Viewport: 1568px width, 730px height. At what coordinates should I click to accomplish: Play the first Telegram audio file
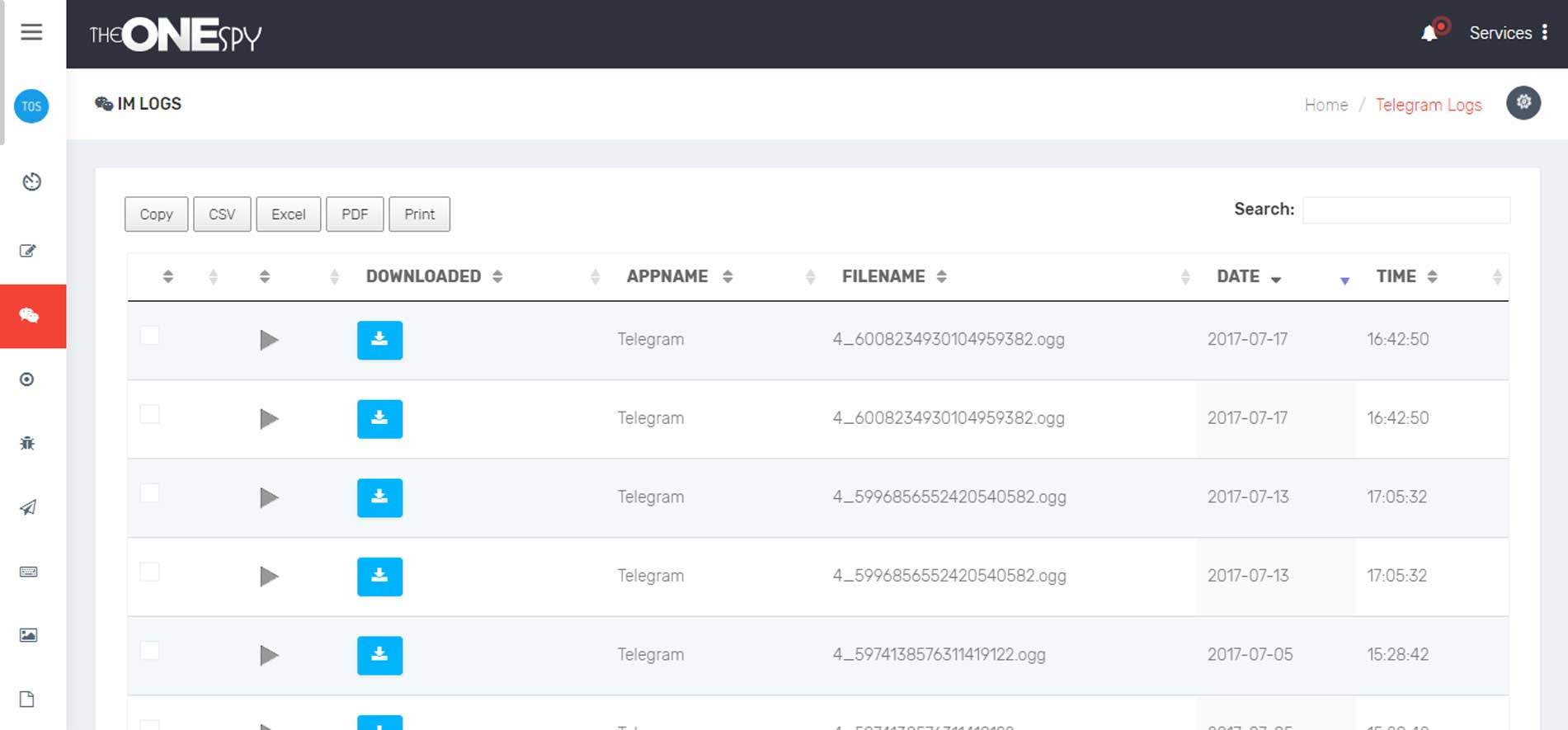click(268, 340)
